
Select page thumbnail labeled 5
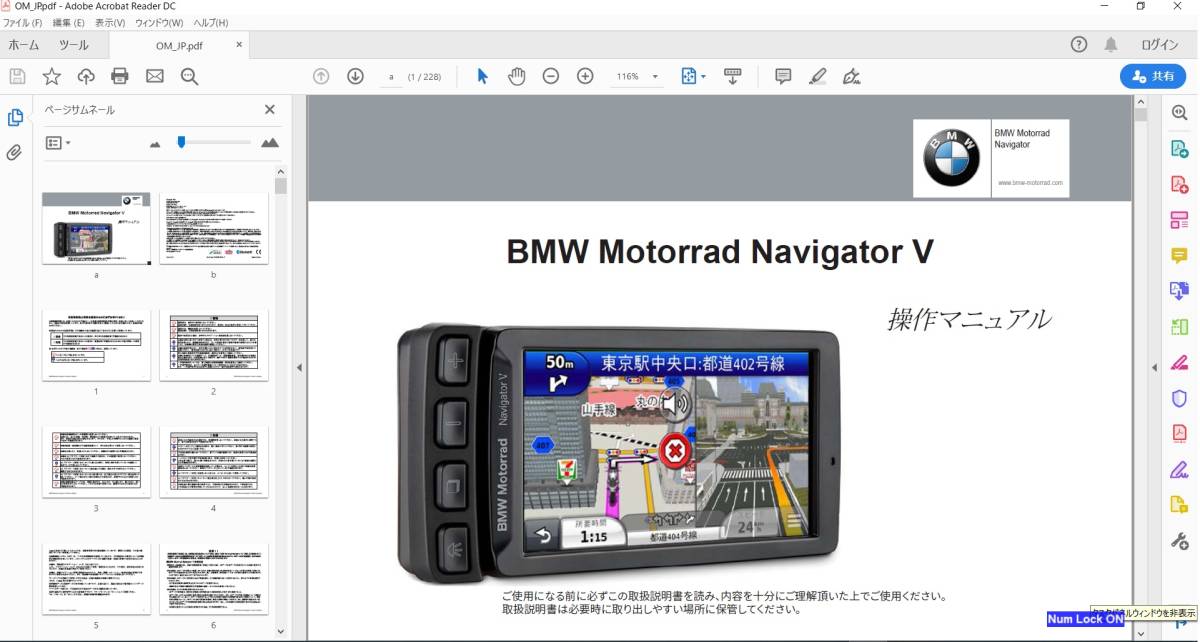coord(96,579)
